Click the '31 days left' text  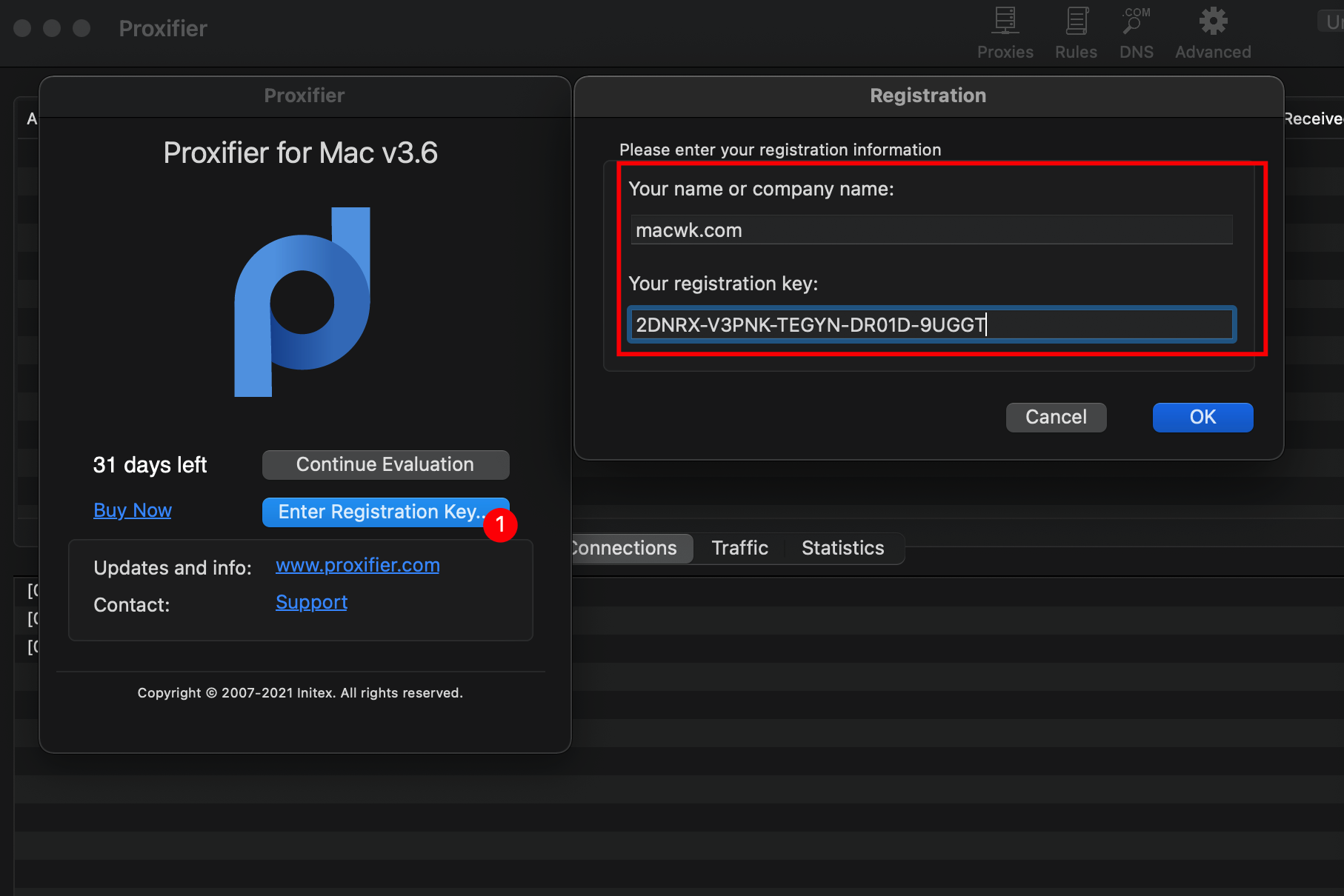[150, 464]
